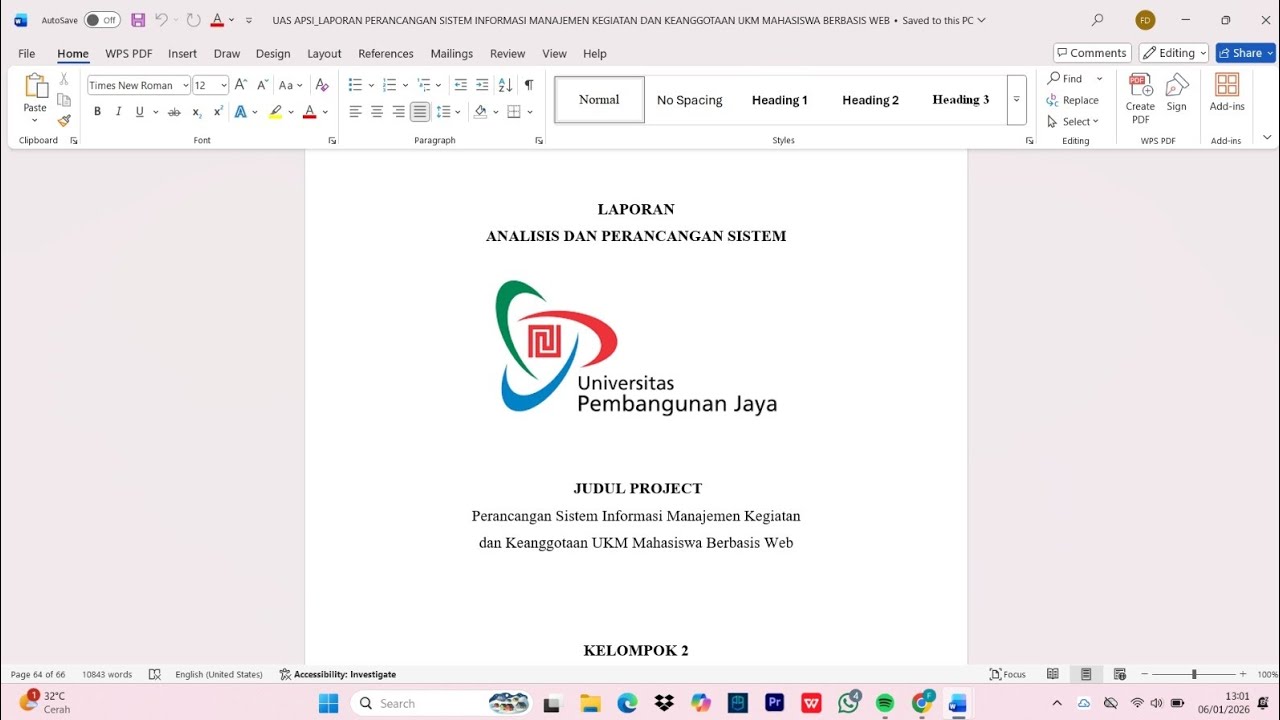Switch to the Layout tab
This screenshot has height=720, width=1280.
(x=324, y=54)
